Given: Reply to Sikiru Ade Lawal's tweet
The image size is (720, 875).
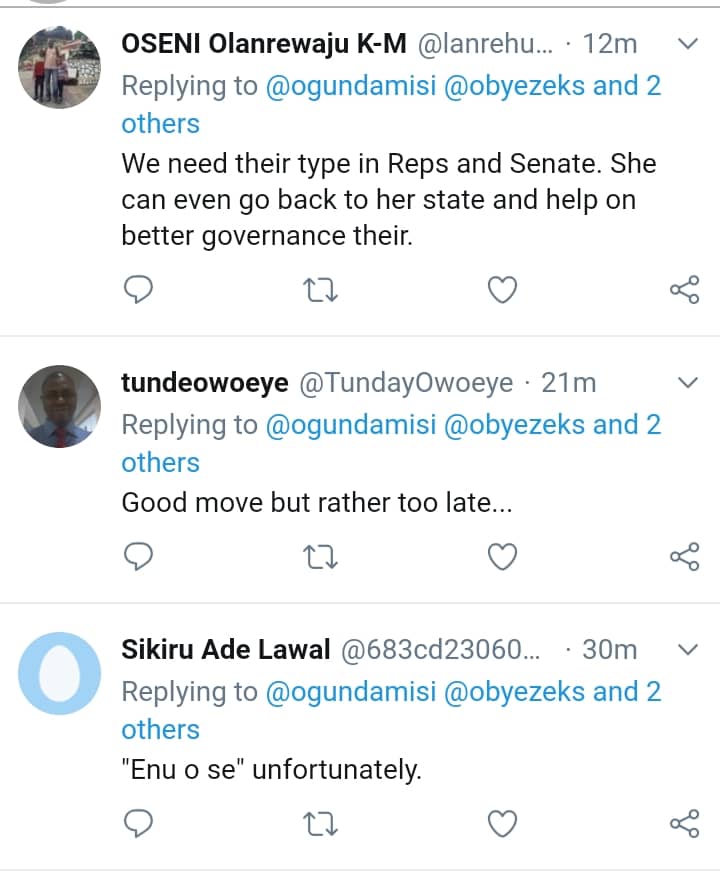Looking at the screenshot, I should [x=138, y=824].
